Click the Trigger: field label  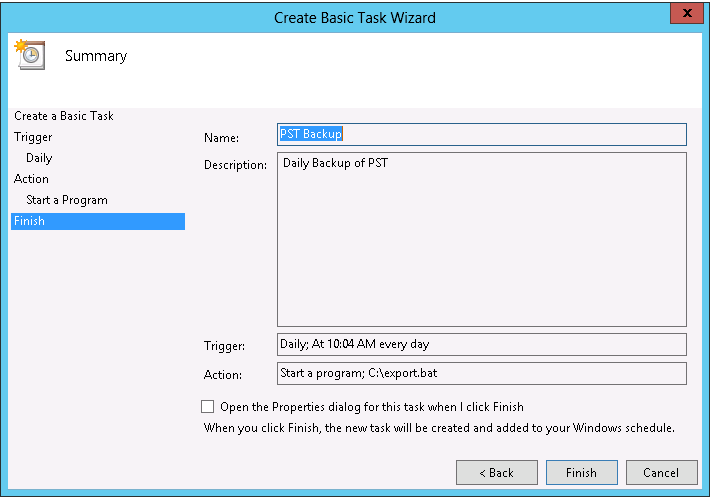[x=225, y=346]
